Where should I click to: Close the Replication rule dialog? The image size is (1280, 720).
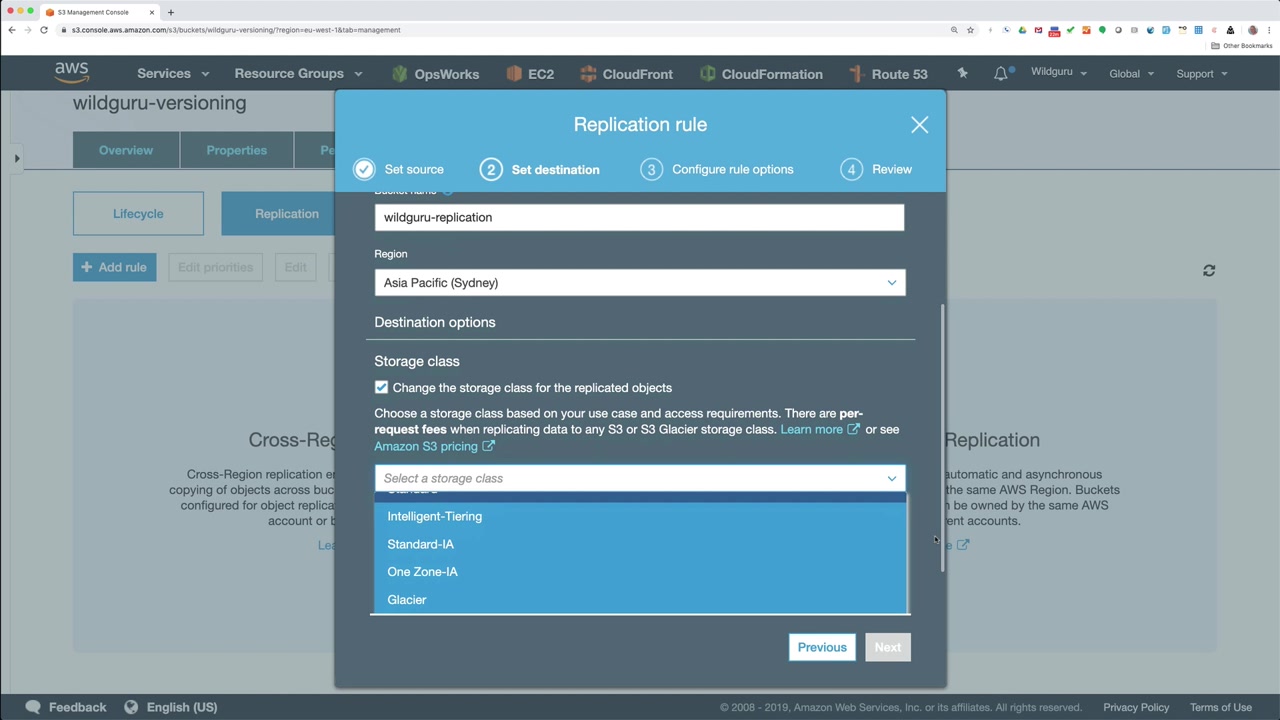(x=919, y=125)
